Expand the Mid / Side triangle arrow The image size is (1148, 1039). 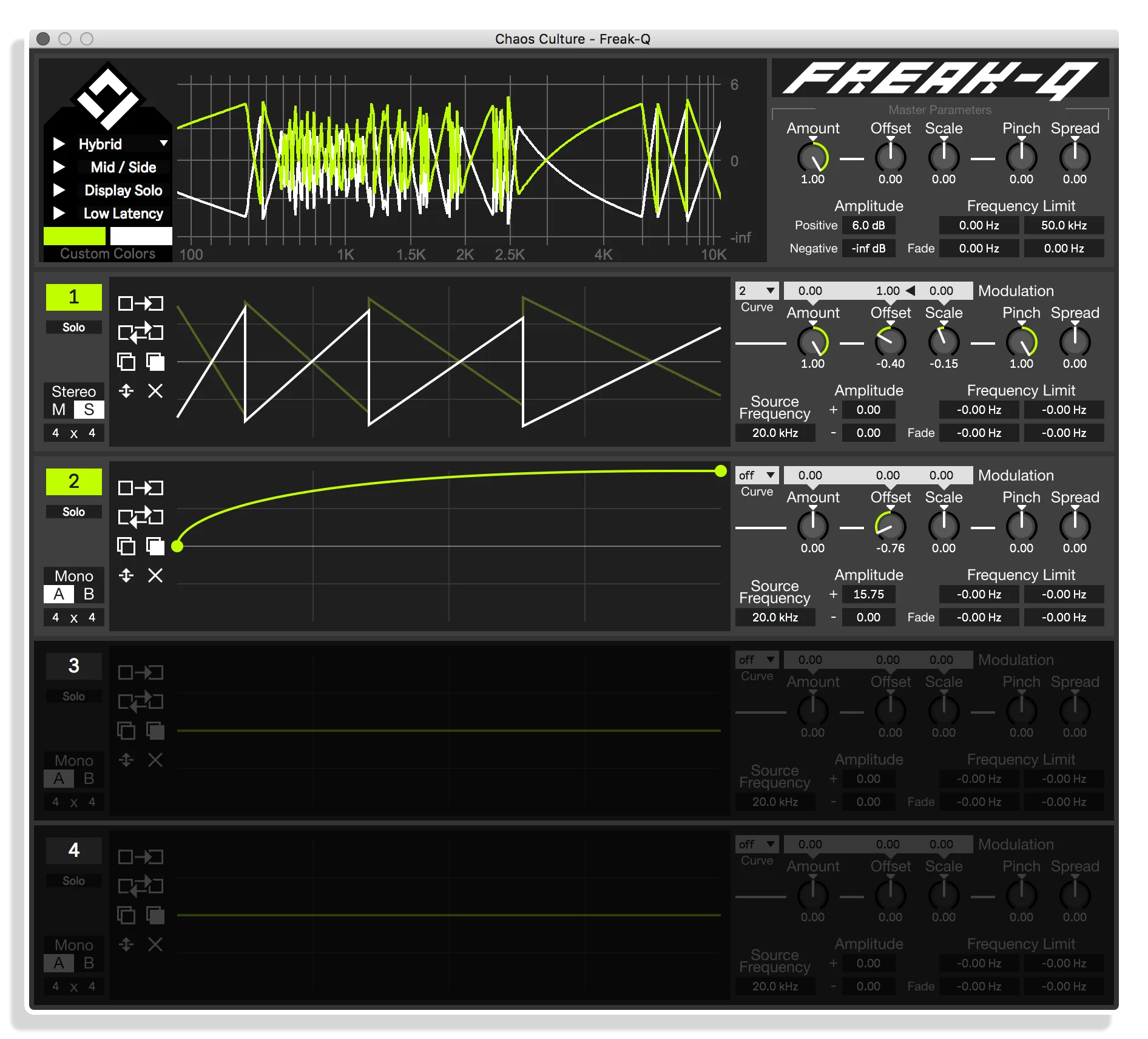(59, 167)
